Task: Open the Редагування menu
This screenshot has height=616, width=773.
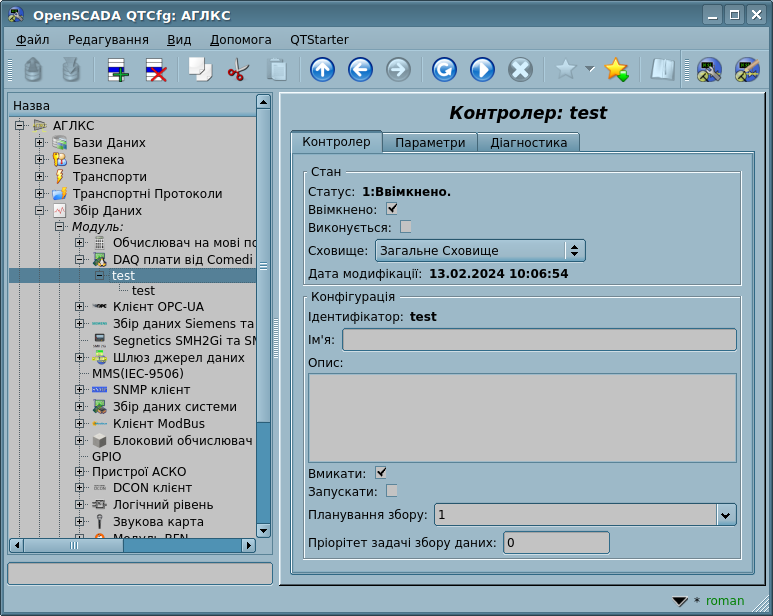Action: click(x=108, y=39)
